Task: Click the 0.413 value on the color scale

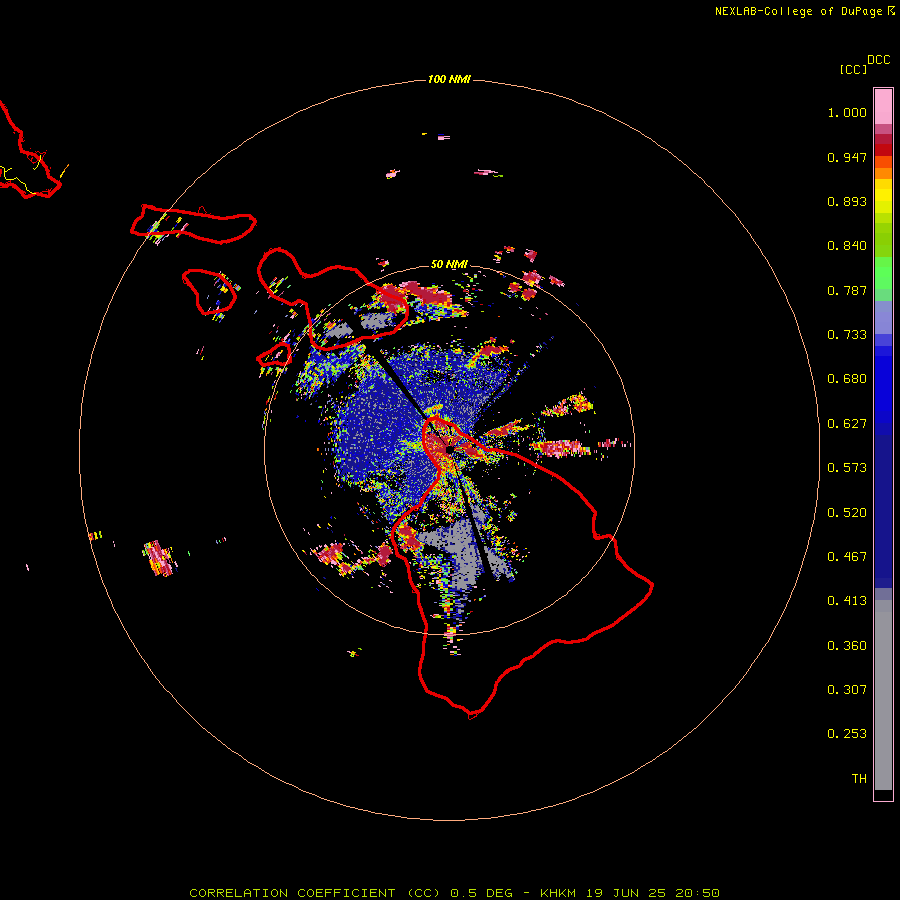Action: (x=847, y=601)
